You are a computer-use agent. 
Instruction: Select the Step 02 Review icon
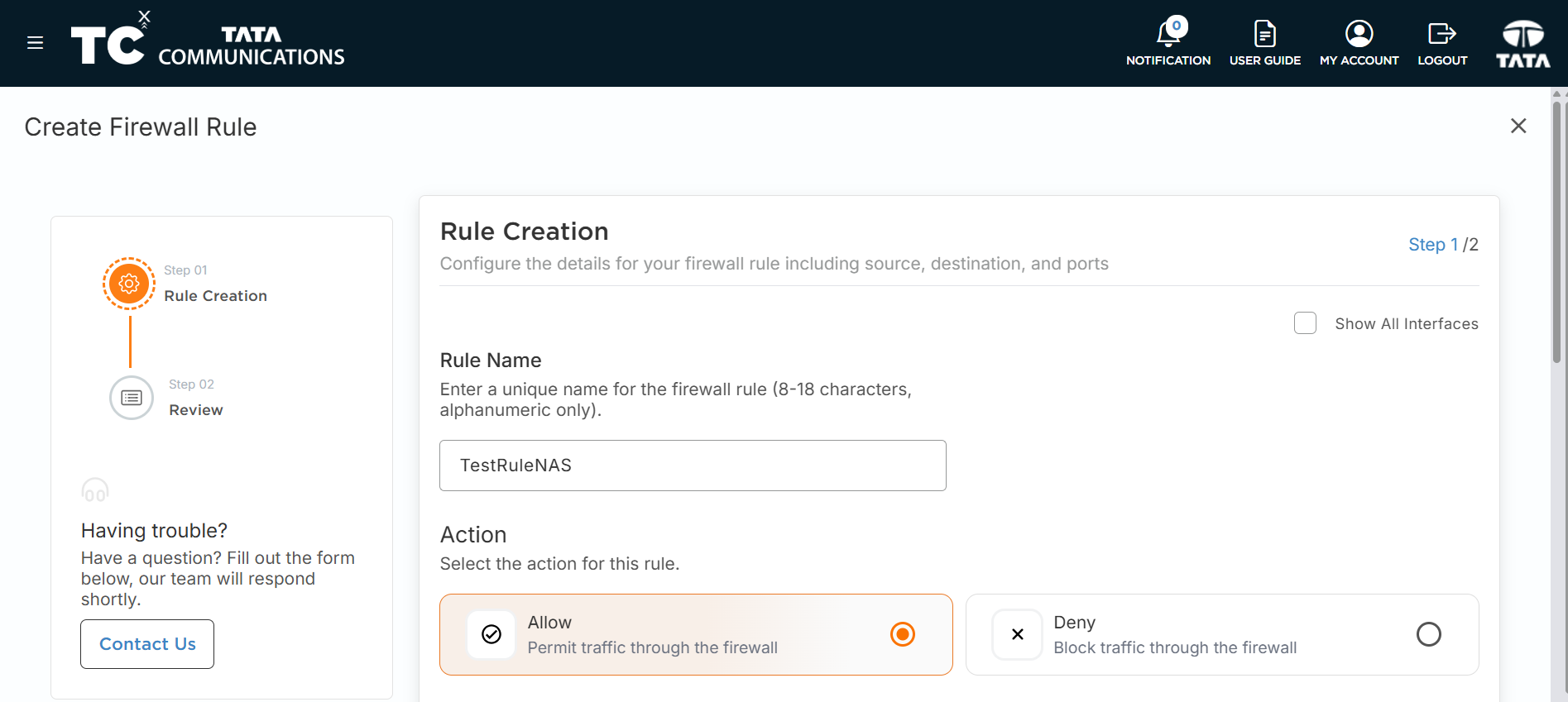click(x=132, y=398)
